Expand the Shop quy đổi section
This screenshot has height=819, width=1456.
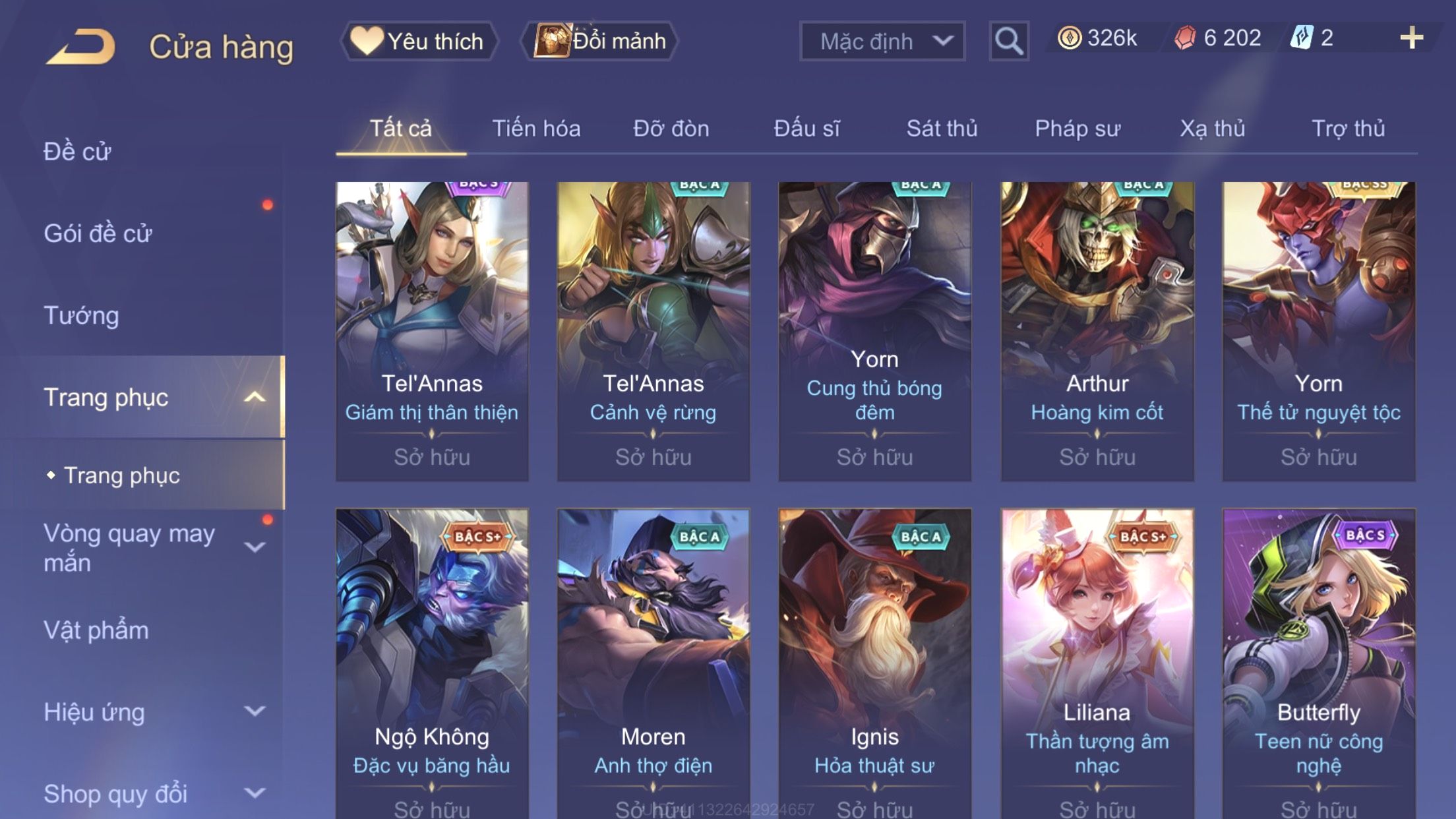[x=255, y=793]
